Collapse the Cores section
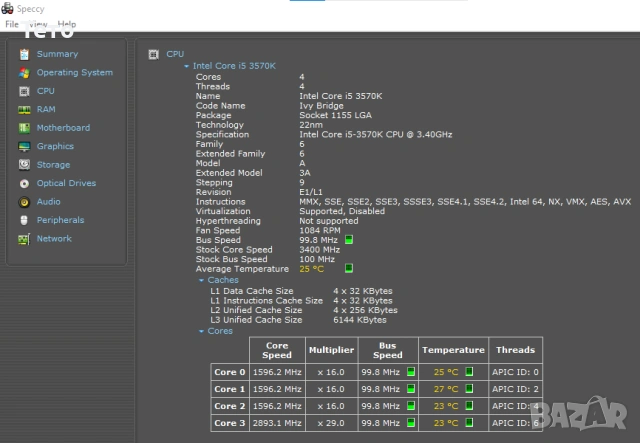This screenshot has height=443, width=640. pyautogui.click(x=201, y=330)
